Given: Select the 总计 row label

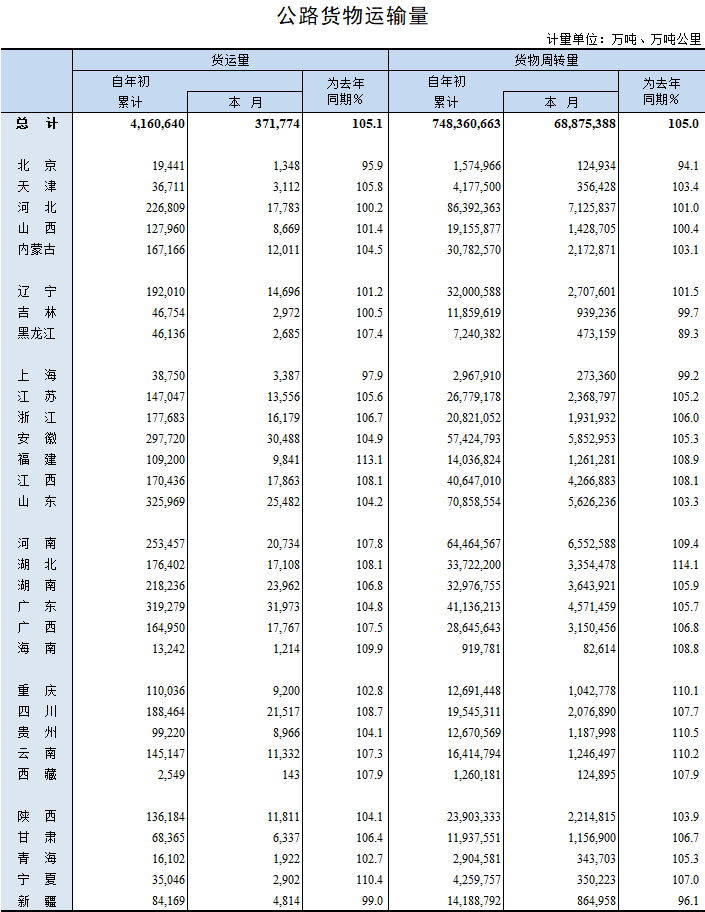Looking at the screenshot, I should 37,123.
